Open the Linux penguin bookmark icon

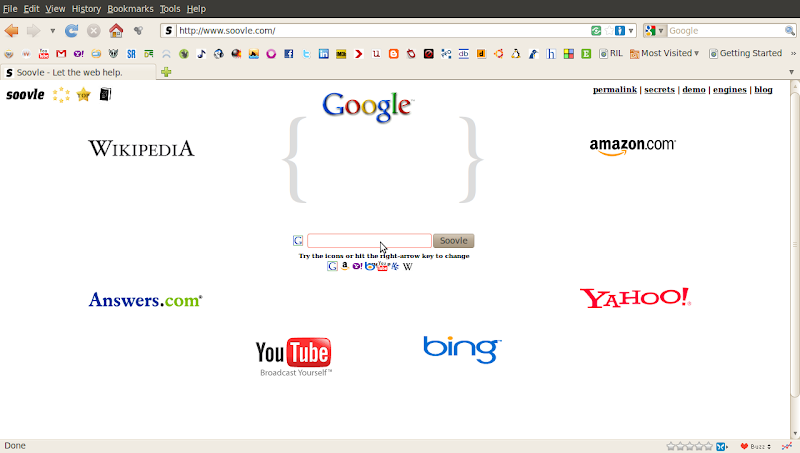click(x=516, y=53)
